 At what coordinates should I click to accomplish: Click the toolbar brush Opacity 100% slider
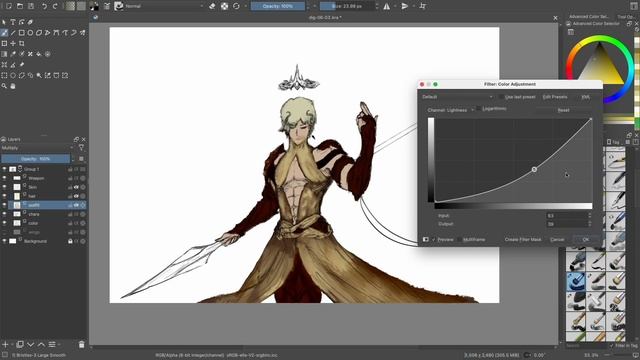coord(278,6)
